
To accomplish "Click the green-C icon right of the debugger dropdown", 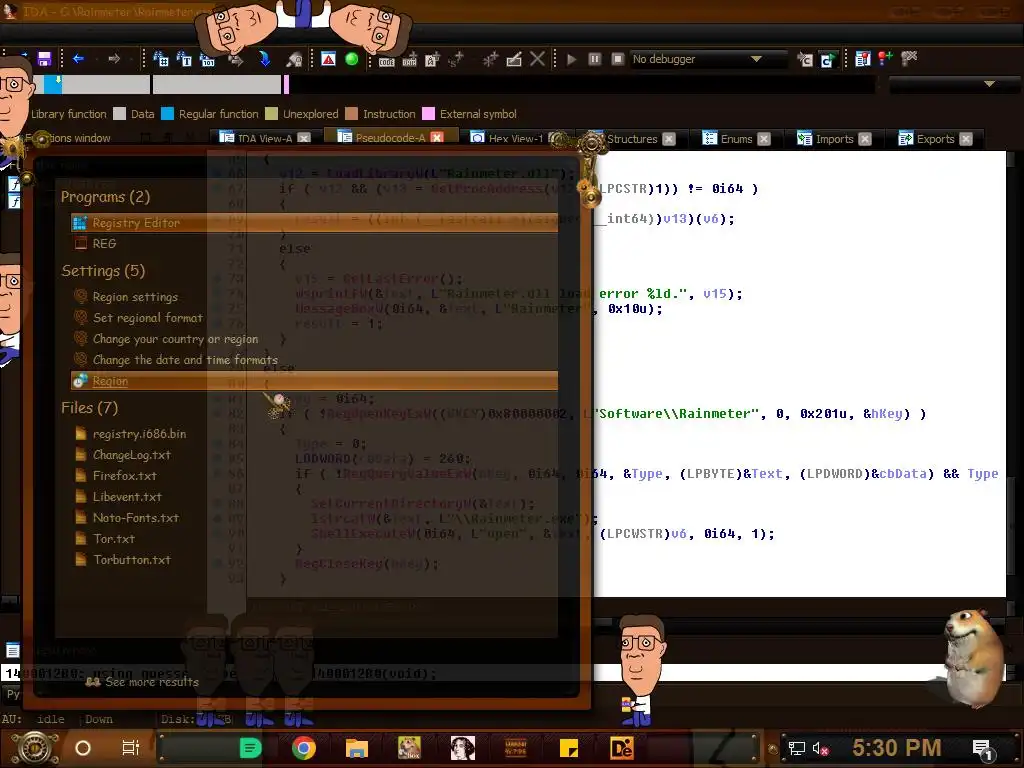I will pyautogui.click(x=827, y=60).
